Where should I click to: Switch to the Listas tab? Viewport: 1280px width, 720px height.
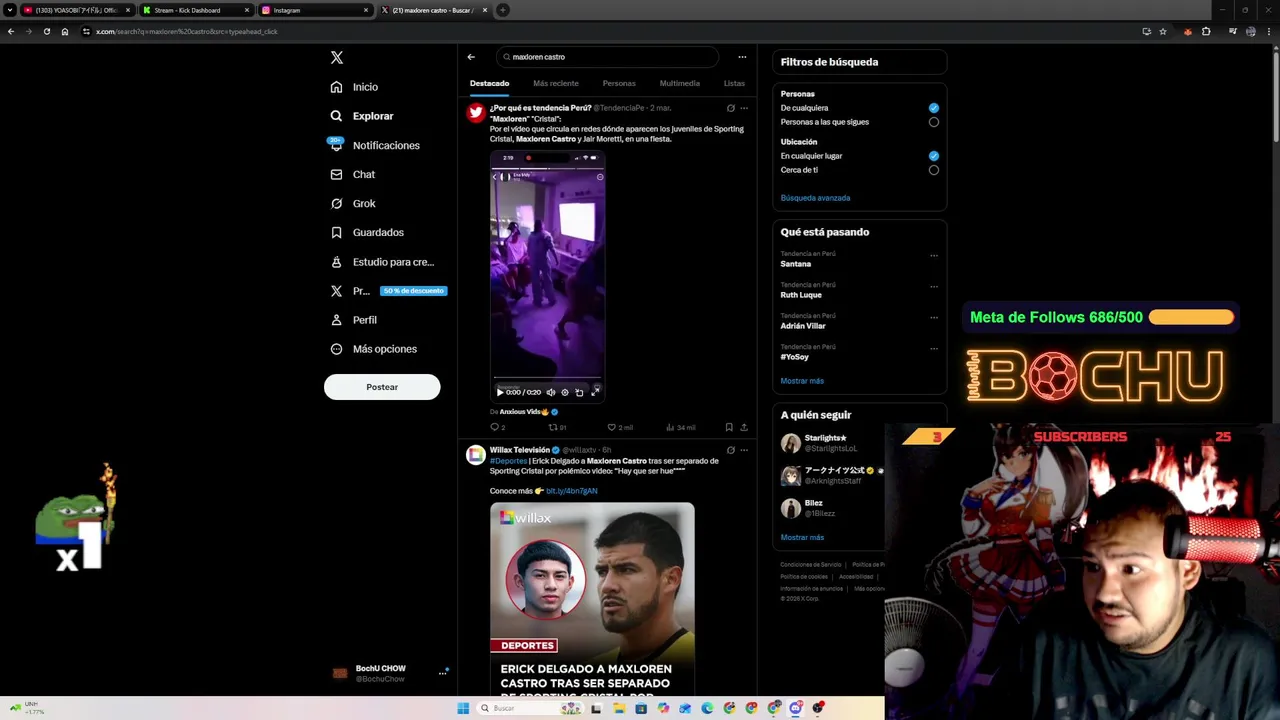734,83
